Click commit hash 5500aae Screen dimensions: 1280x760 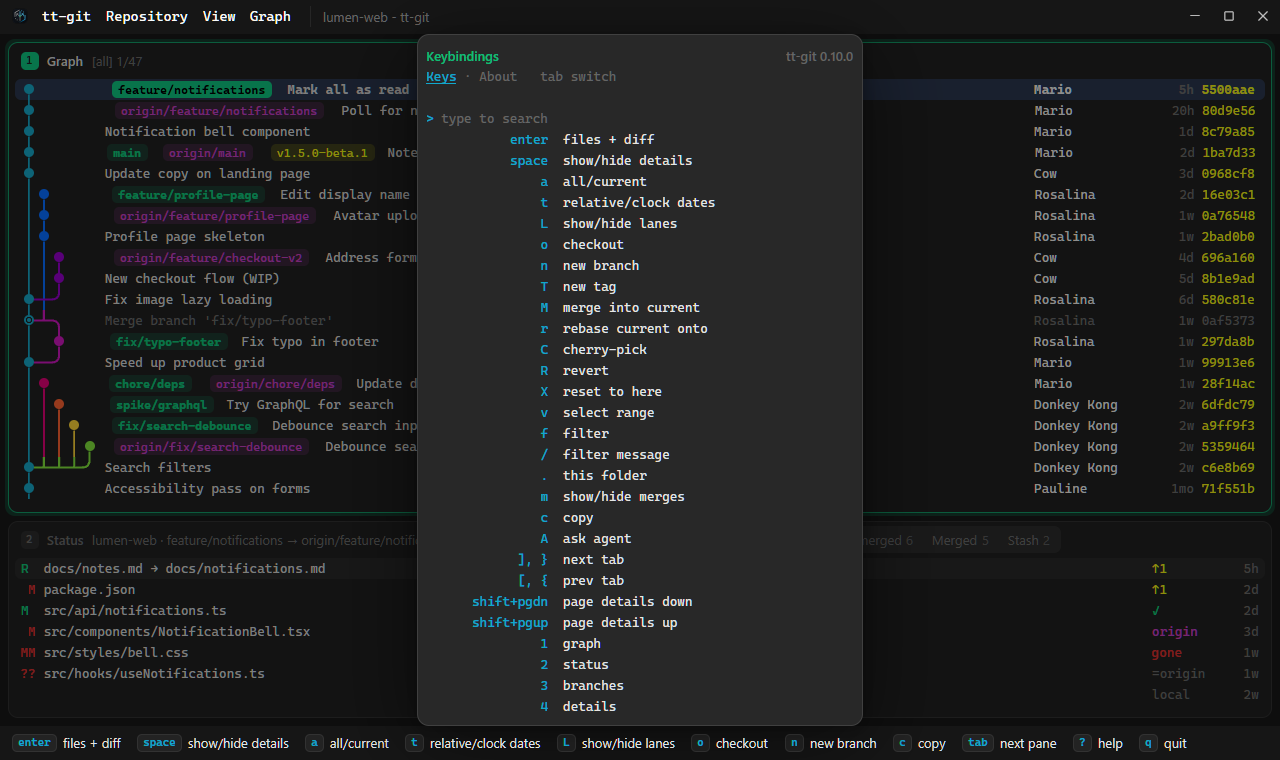[1228, 90]
